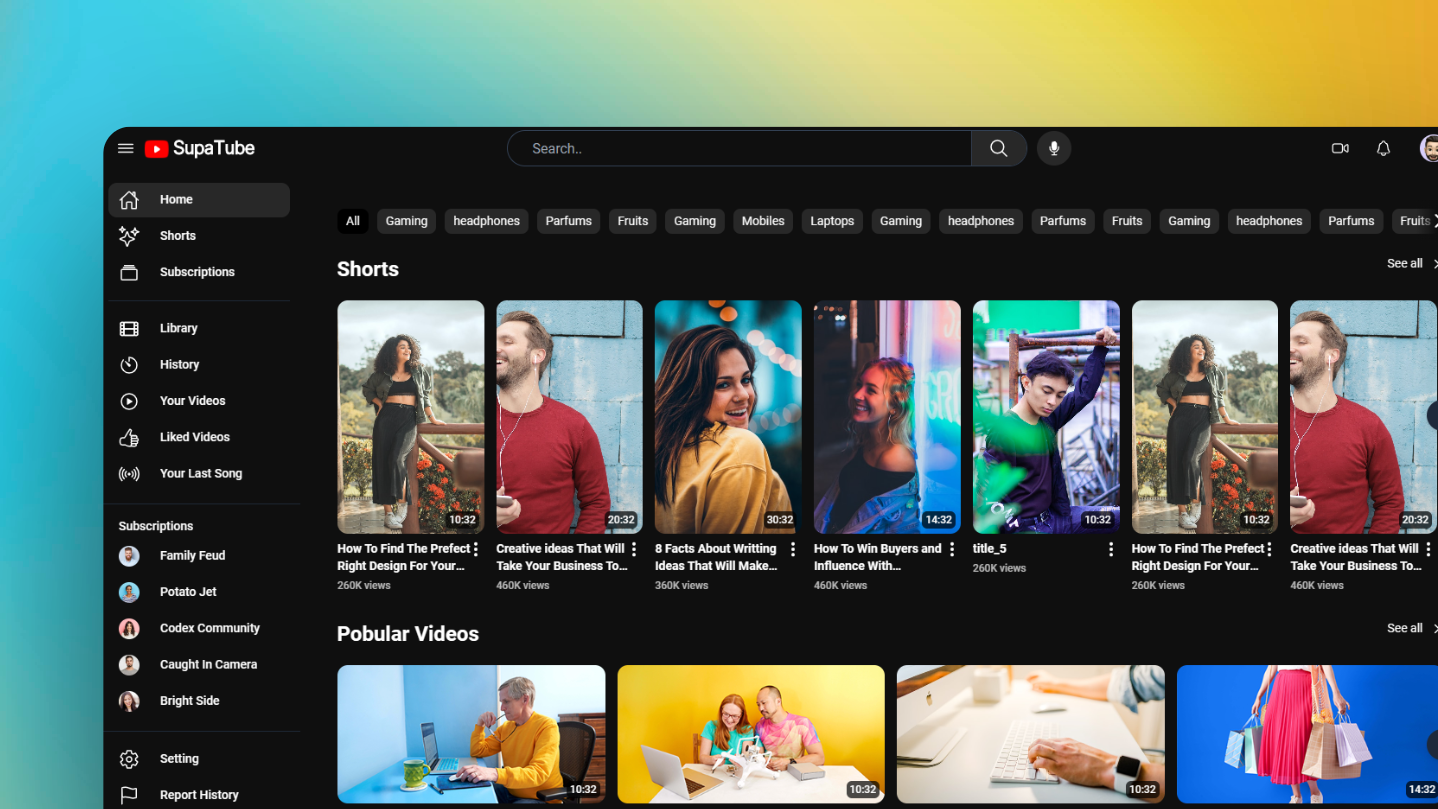Select the Laptops category chip
The width and height of the screenshot is (1438, 809).
[831, 221]
